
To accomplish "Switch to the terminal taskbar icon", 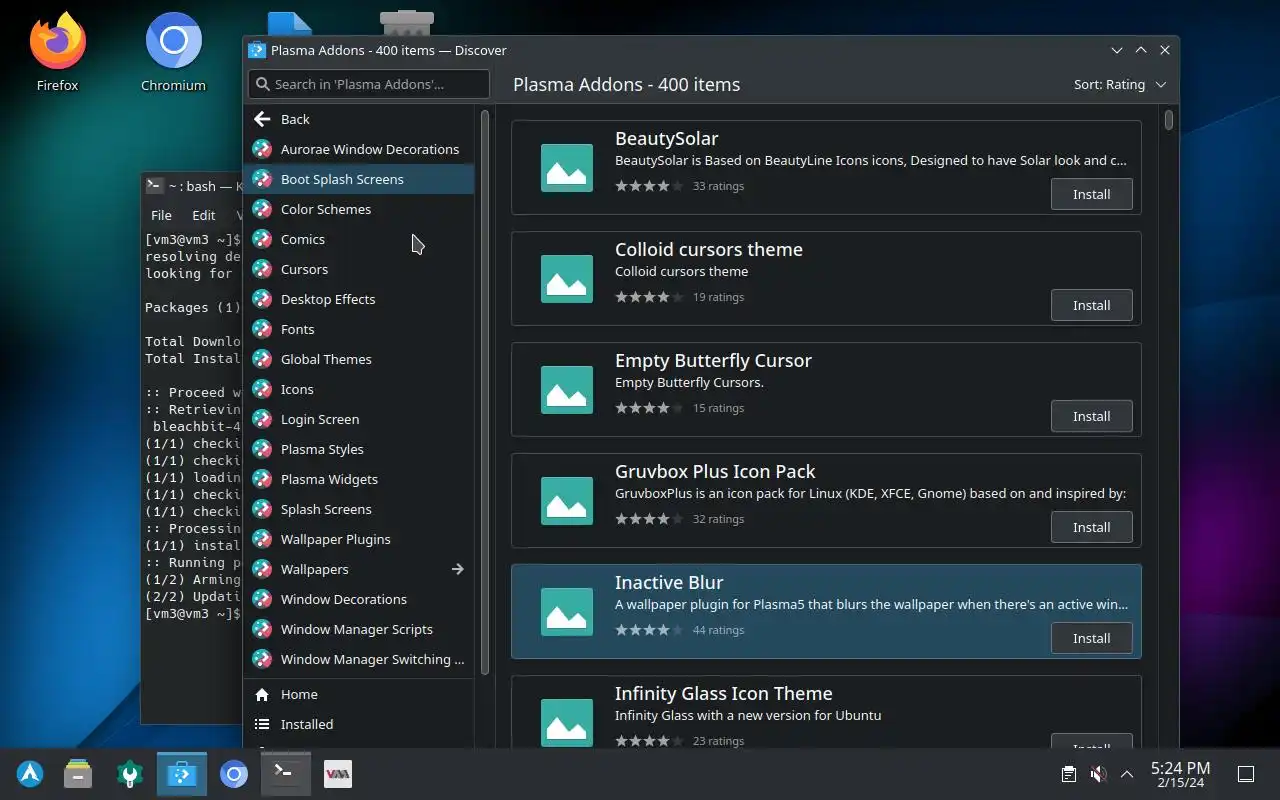I will point(286,774).
